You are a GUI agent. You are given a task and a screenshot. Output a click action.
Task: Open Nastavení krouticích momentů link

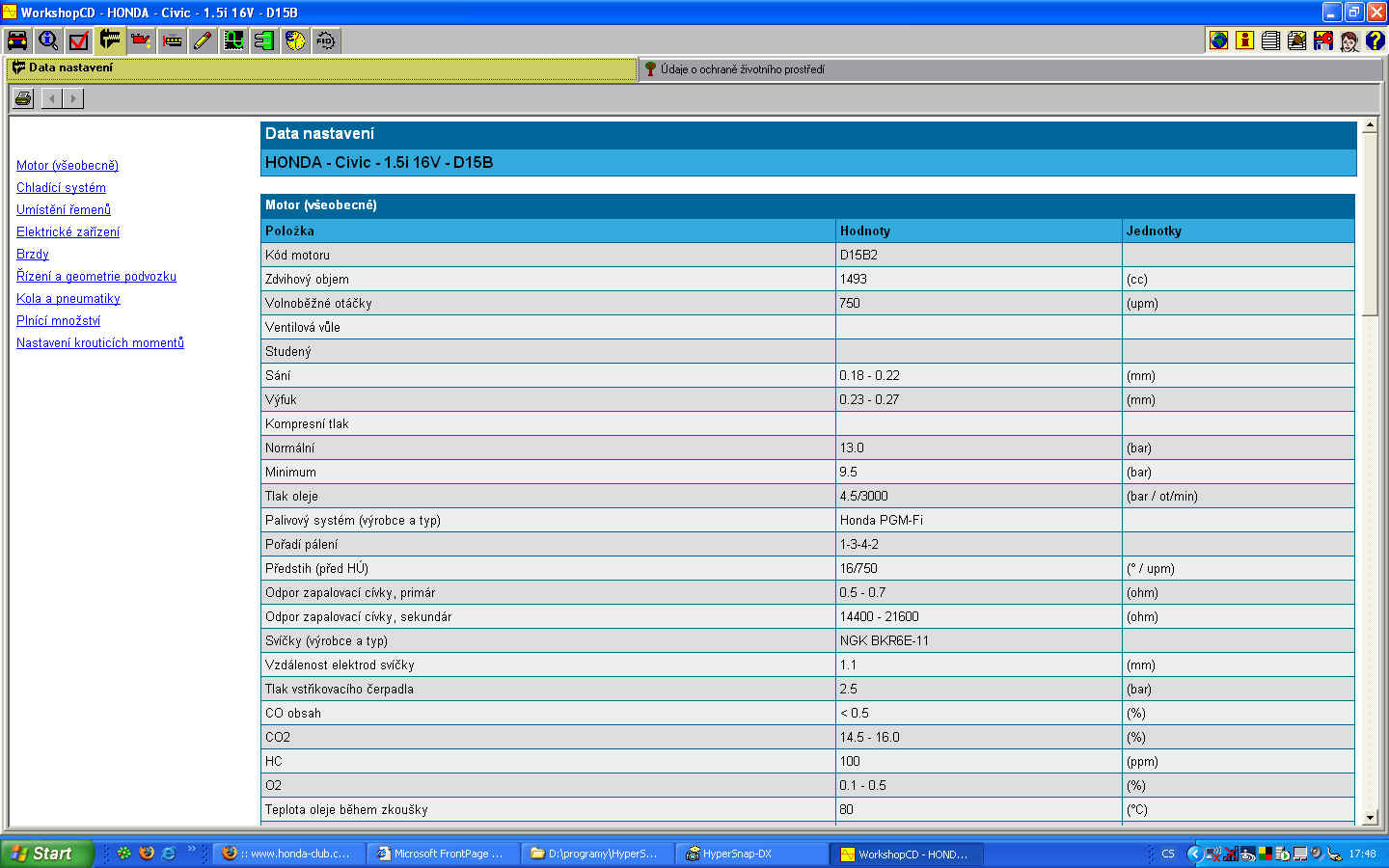tap(99, 343)
